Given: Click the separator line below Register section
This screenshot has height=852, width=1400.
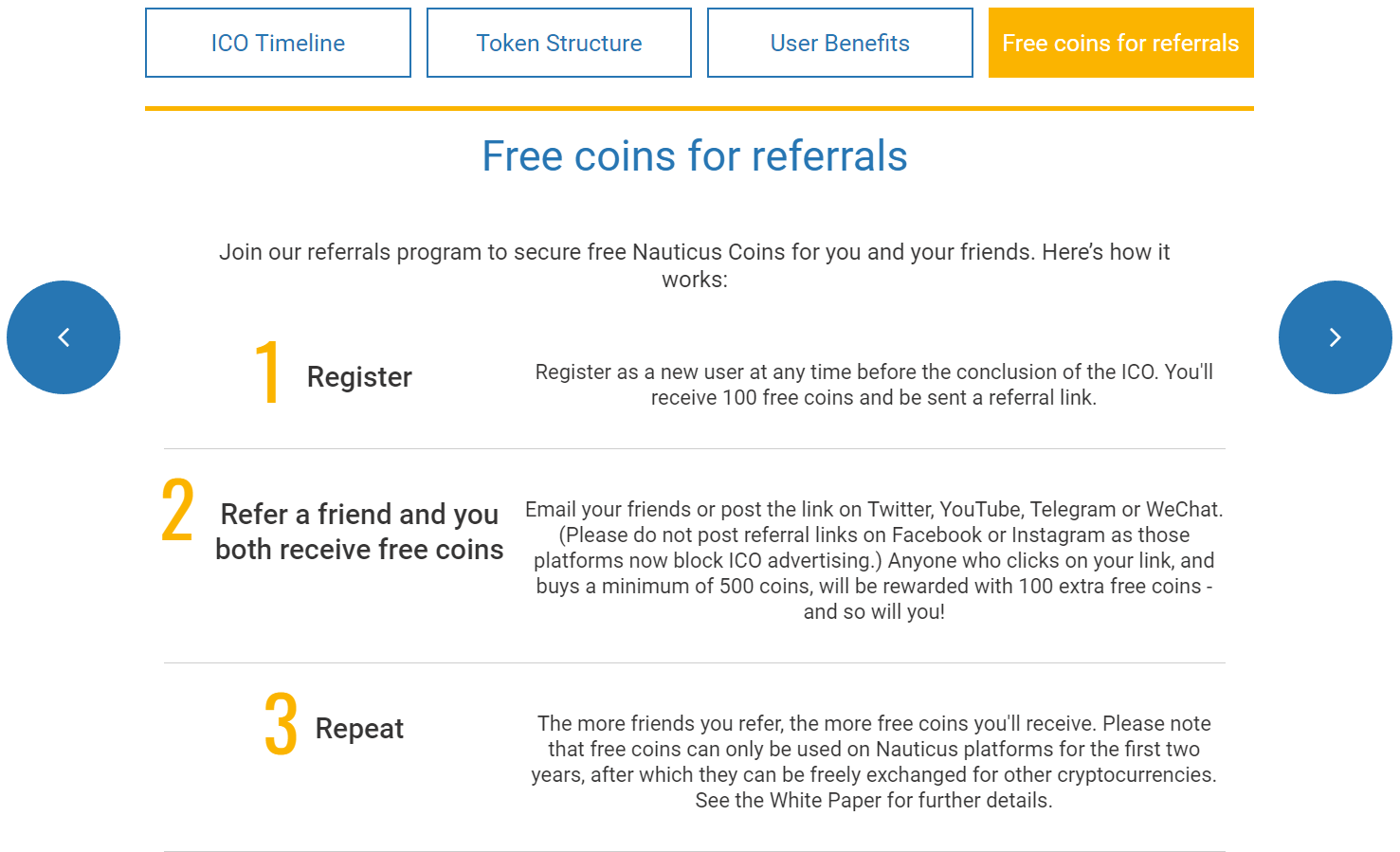Looking at the screenshot, I should pyautogui.click(x=695, y=448).
